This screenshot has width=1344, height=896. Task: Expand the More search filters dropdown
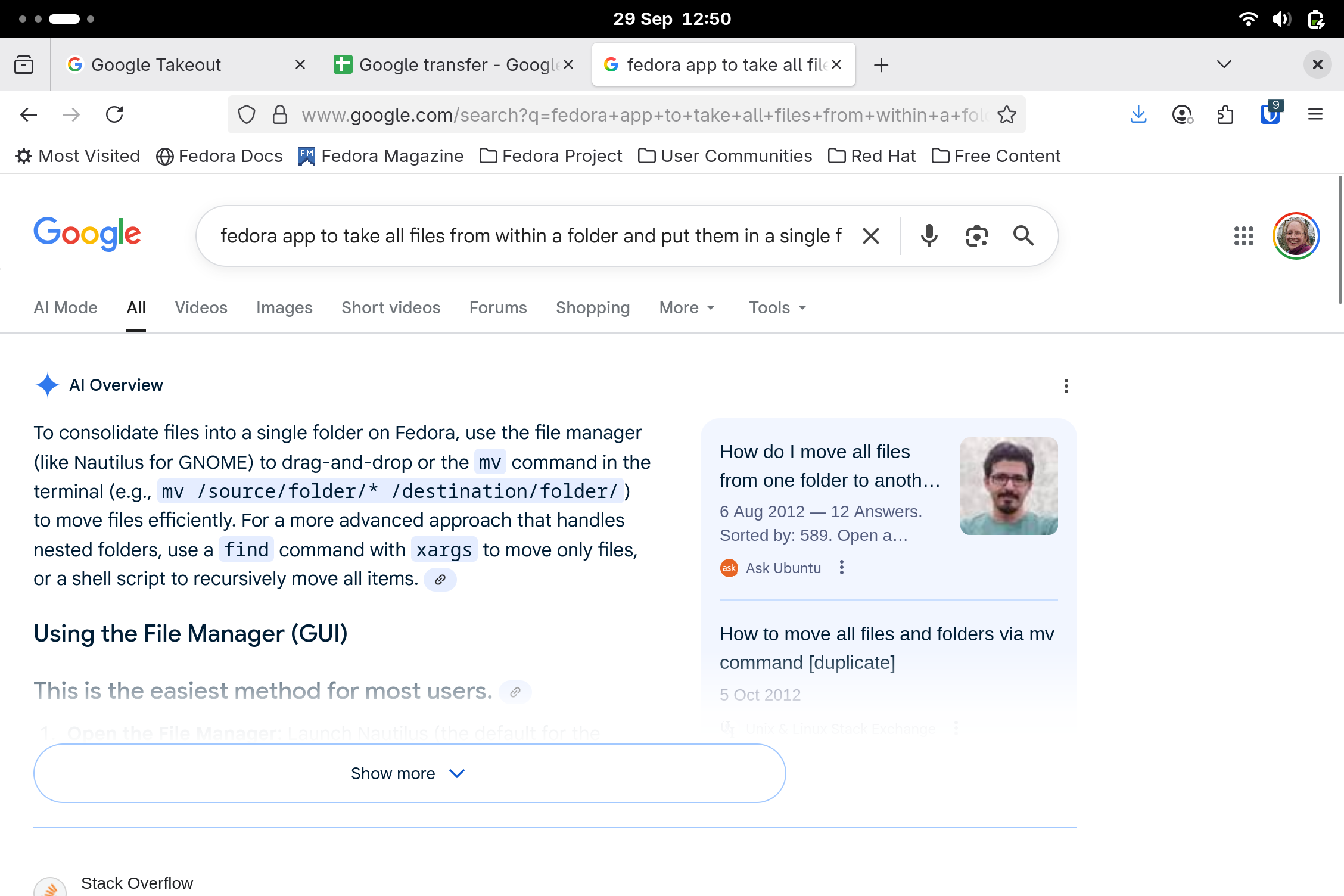click(686, 307)
